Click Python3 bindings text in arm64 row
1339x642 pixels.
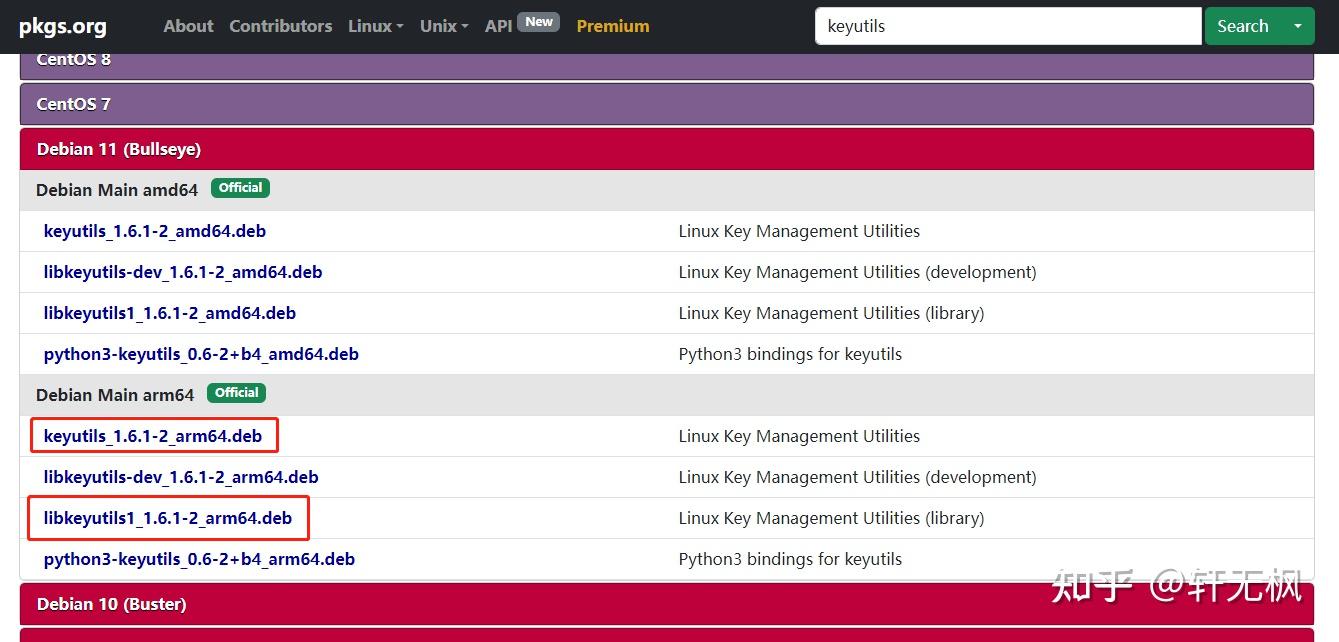(790, 559)
